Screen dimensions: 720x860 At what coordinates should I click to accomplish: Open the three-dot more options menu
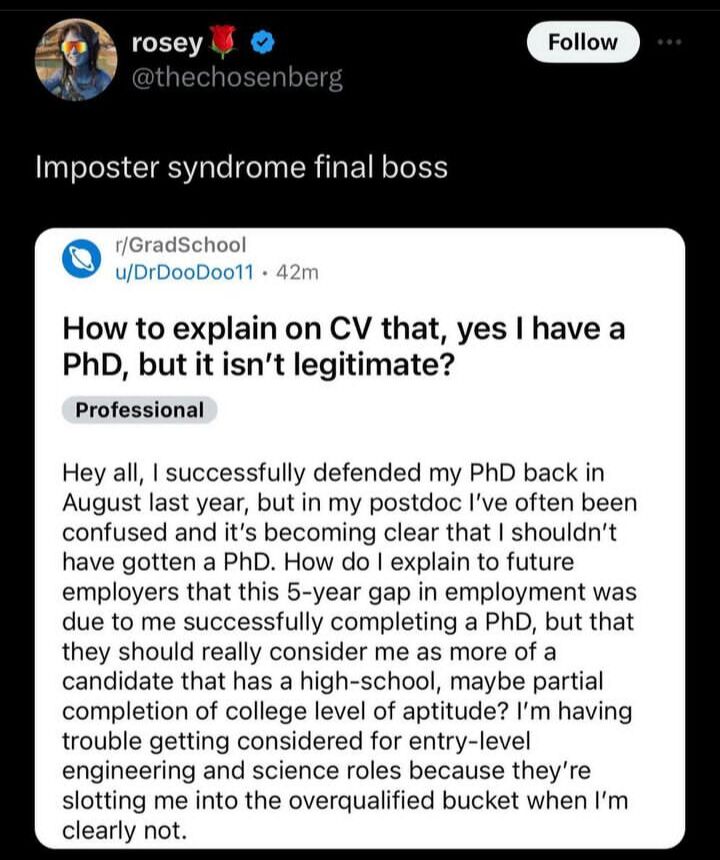pos(671,42)
